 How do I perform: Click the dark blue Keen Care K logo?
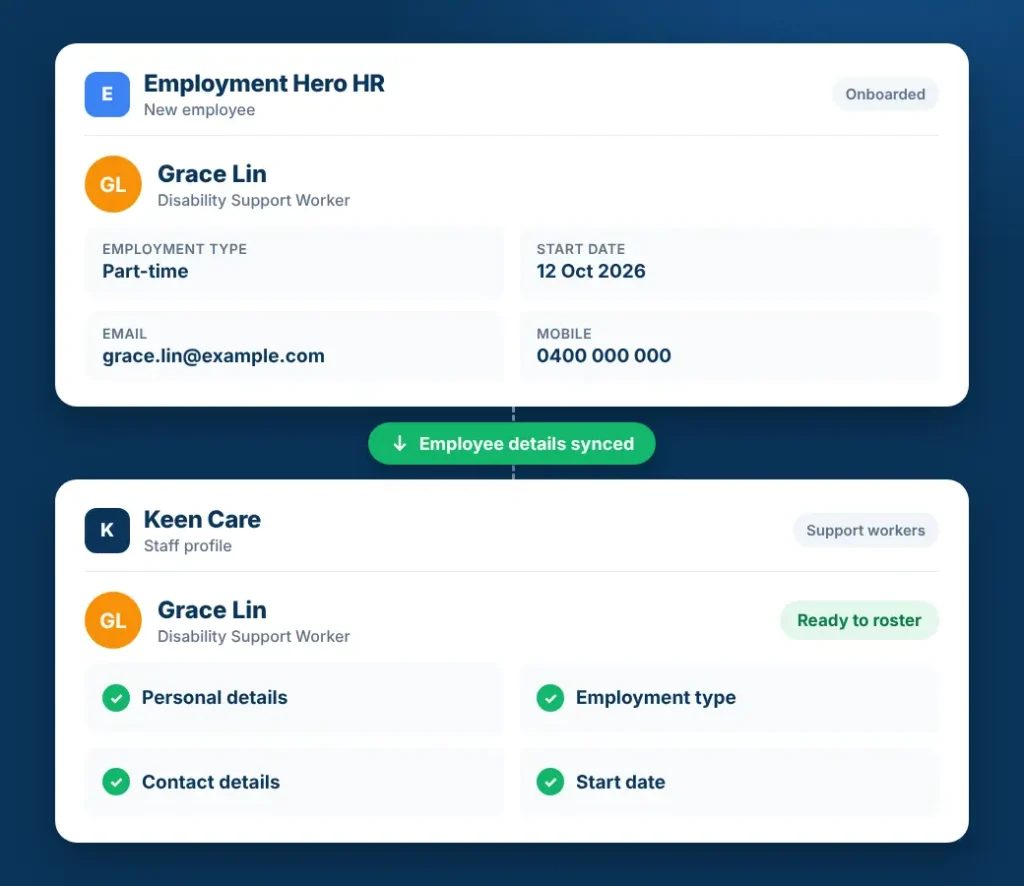point(107,531)
